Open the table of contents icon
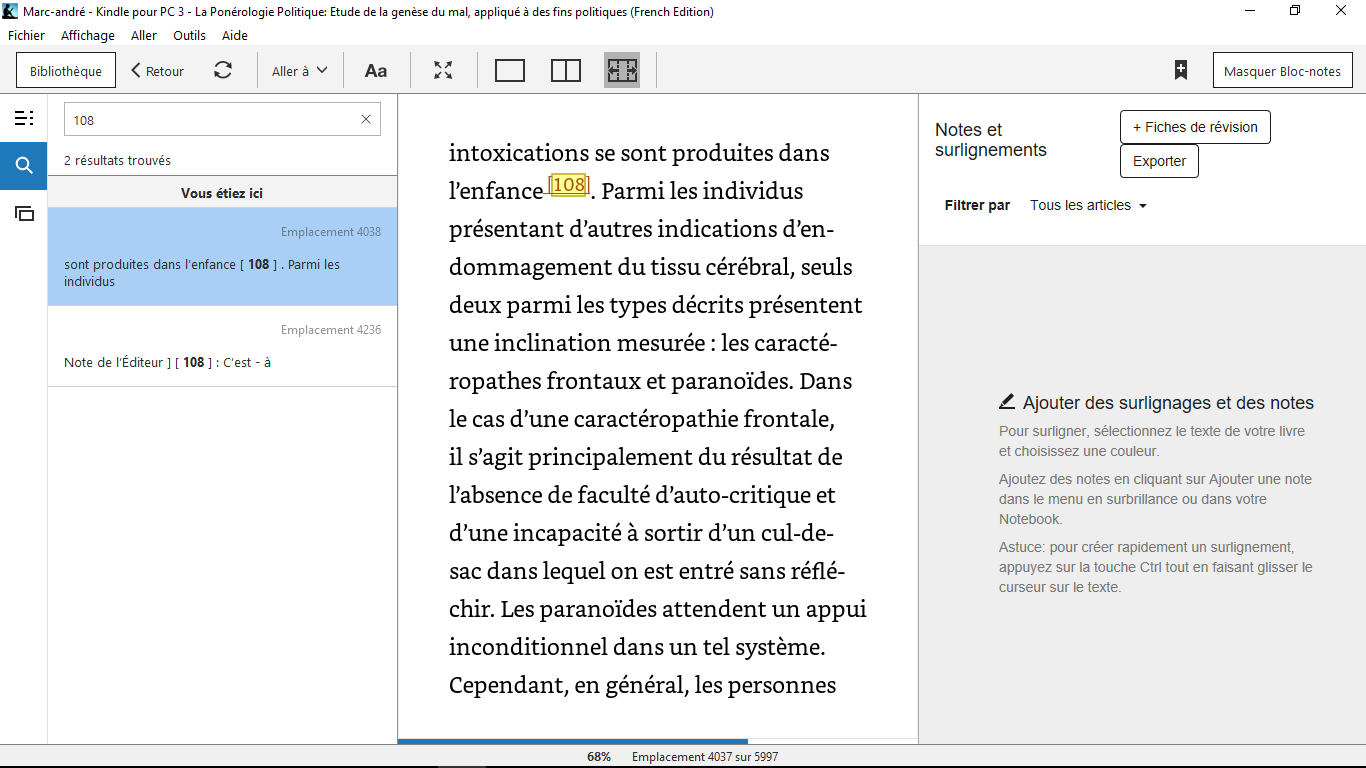The height and width of the screenshot is (768, 1366). tap(23, 119)
